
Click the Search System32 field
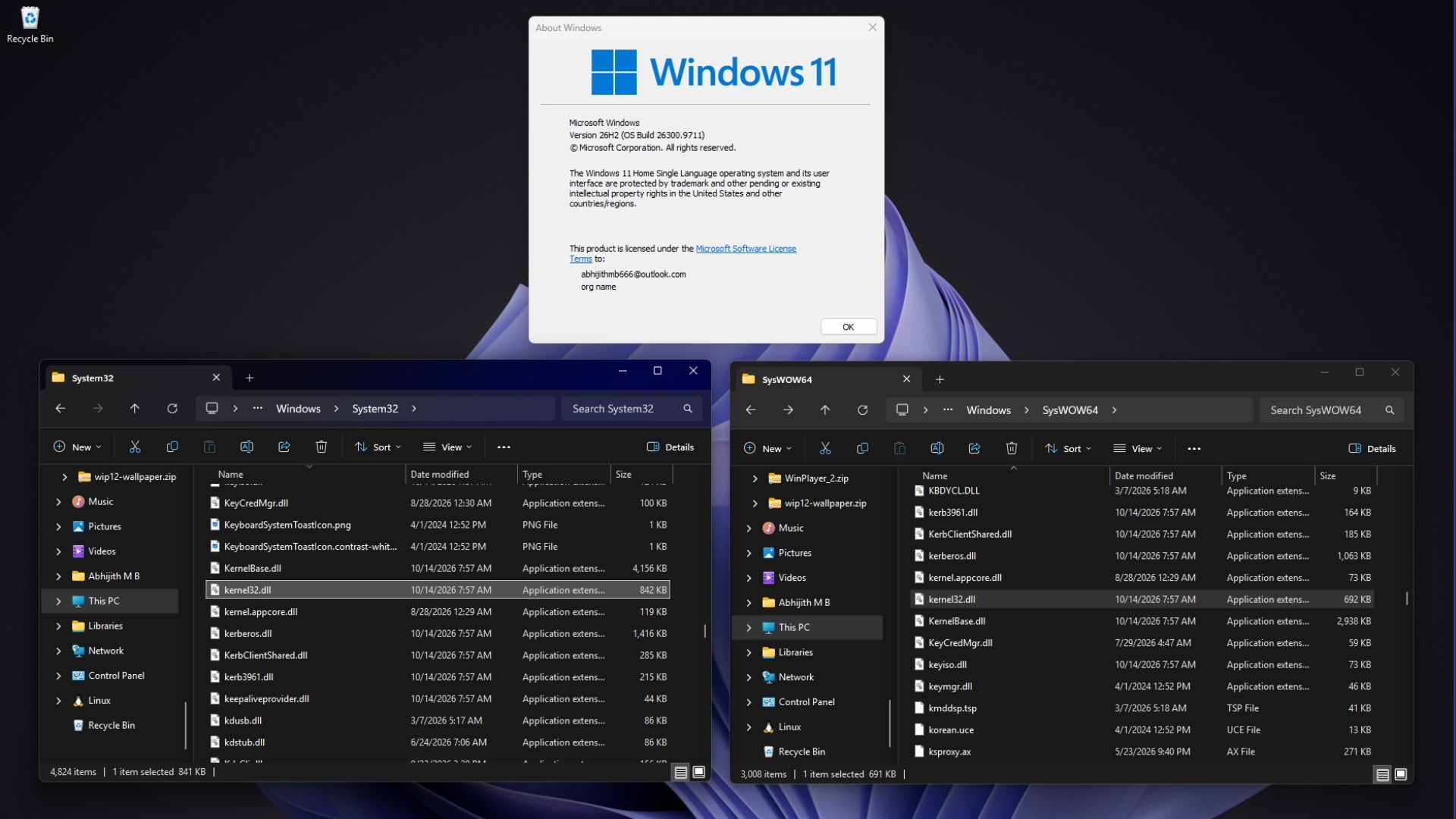632,409
